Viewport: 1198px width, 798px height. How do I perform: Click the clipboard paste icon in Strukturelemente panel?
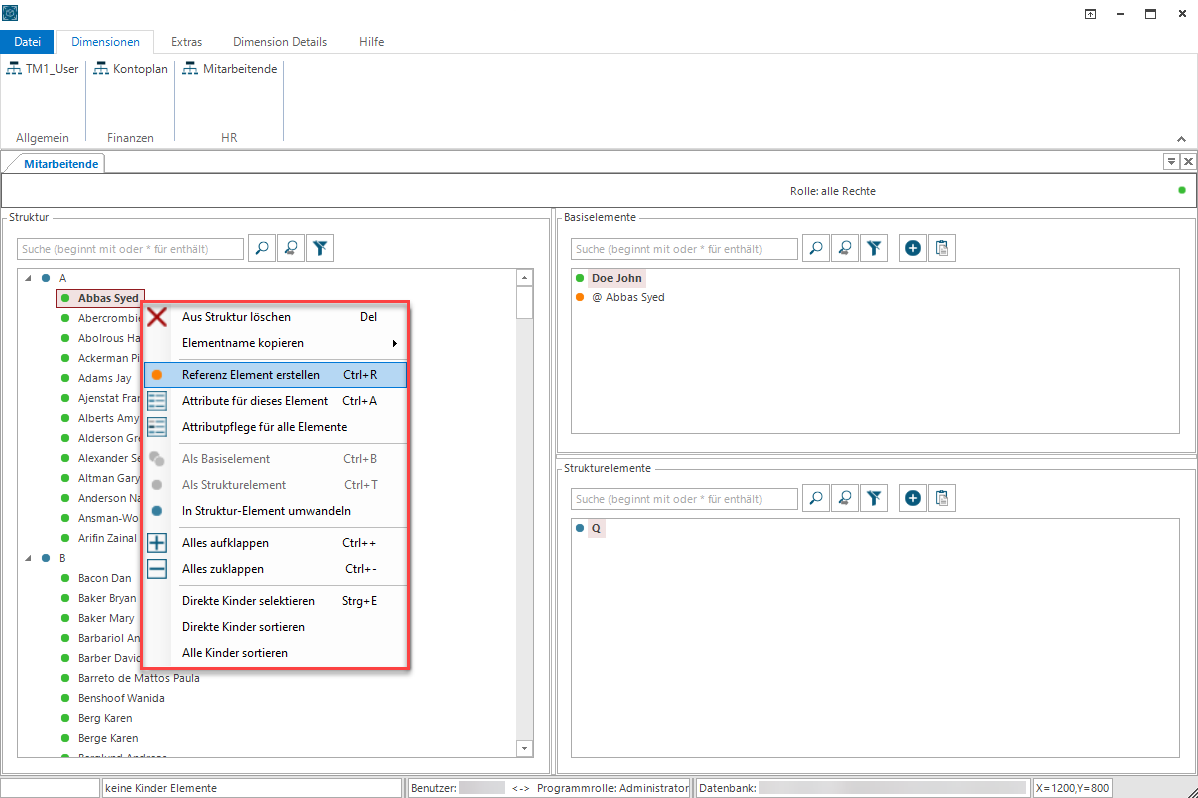(942, 498)
